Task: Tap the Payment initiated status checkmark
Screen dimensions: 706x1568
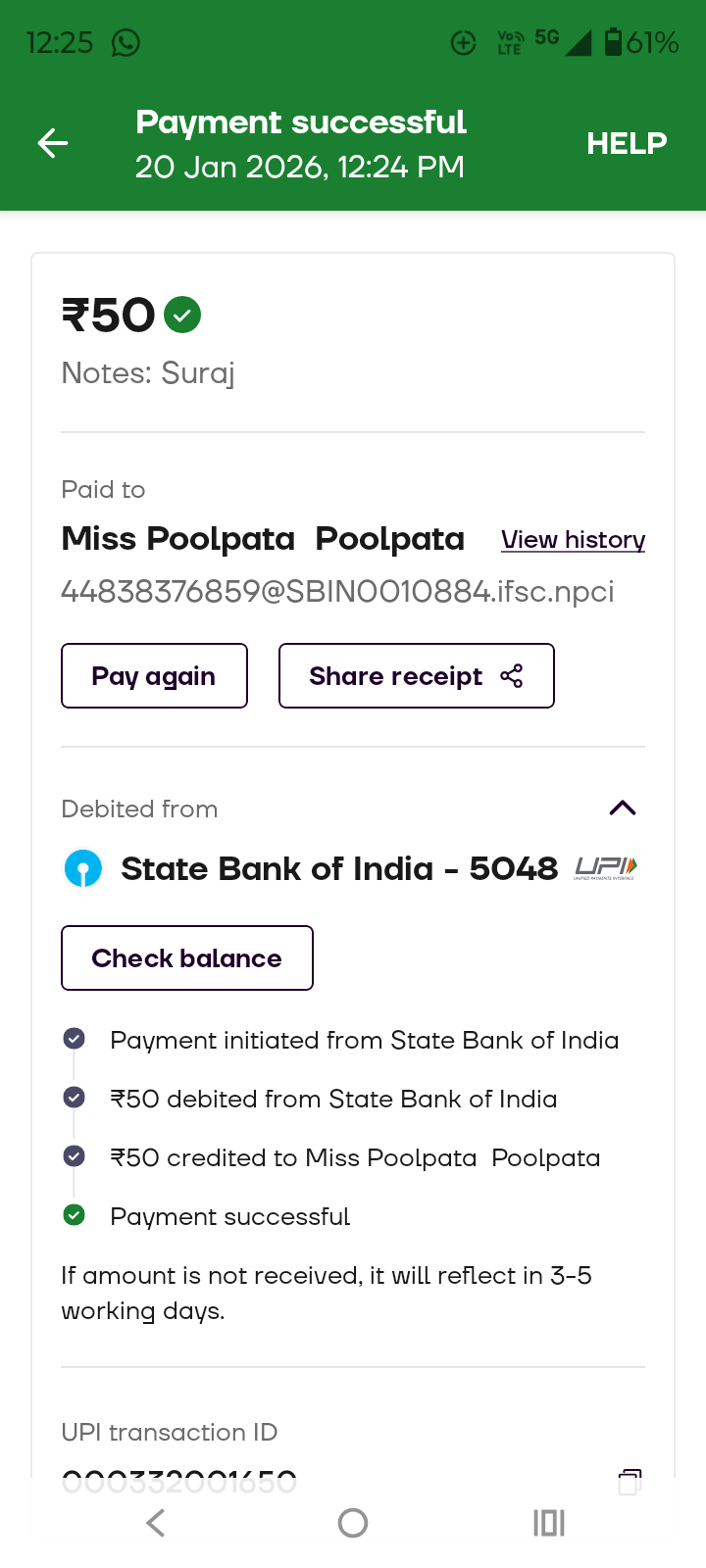Action: (x=74, y=1039)
